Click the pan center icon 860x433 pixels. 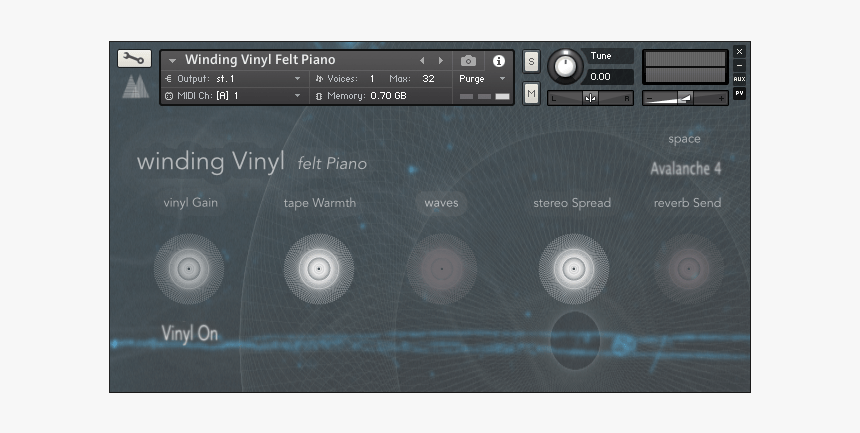591,98
